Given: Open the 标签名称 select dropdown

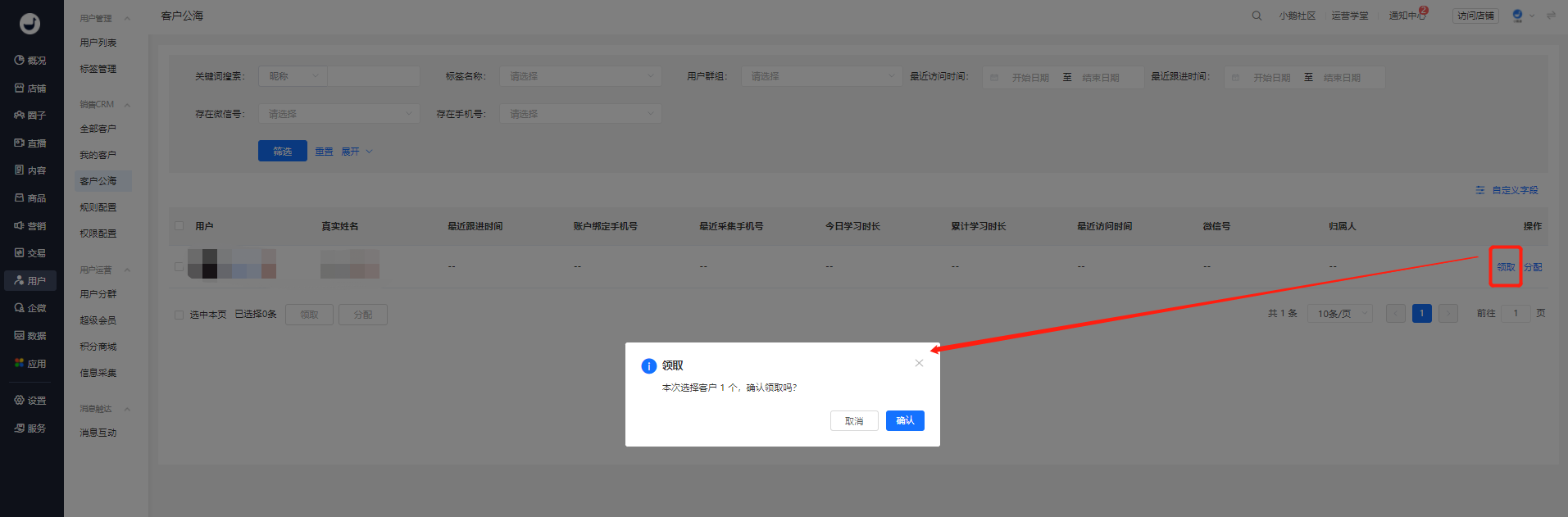Looking at the screenshot, I should point(580,76).
